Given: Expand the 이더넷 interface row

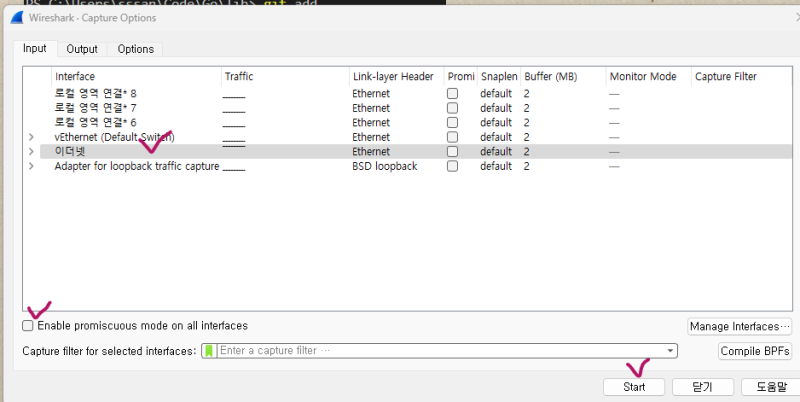Looking at the screenshot, I should [x=32, y=152].
